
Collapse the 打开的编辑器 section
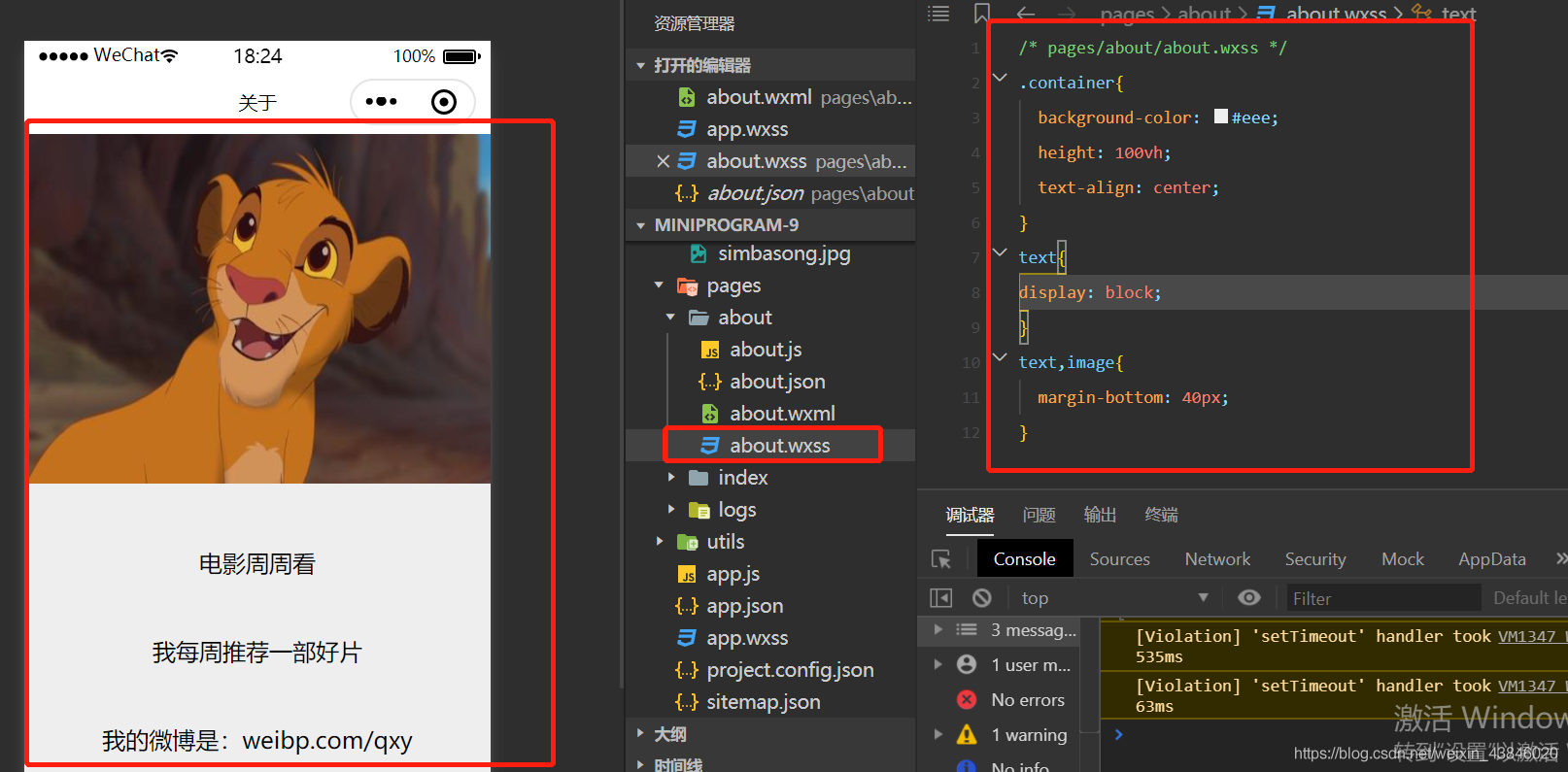pos(640,66)
